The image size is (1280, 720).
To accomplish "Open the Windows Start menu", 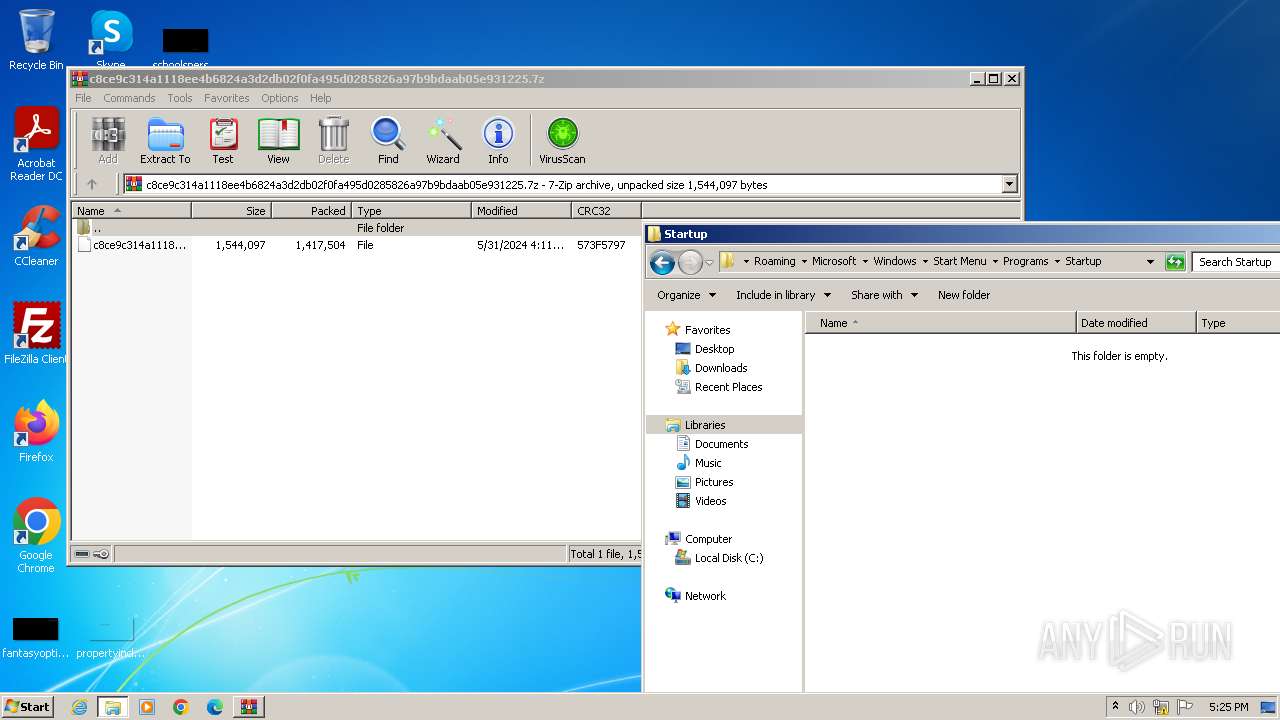I will point(27,707).
